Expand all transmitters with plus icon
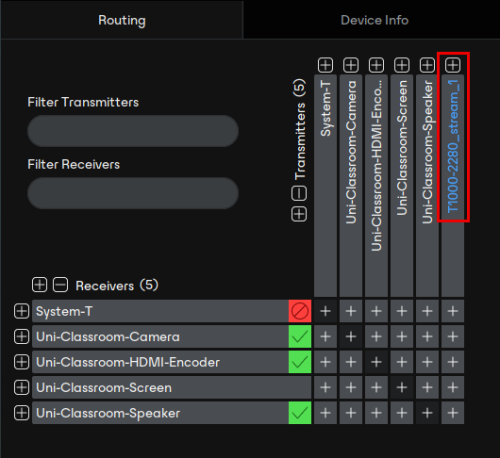The height and width of the screenshot is (458, 500). coord(299,214)
